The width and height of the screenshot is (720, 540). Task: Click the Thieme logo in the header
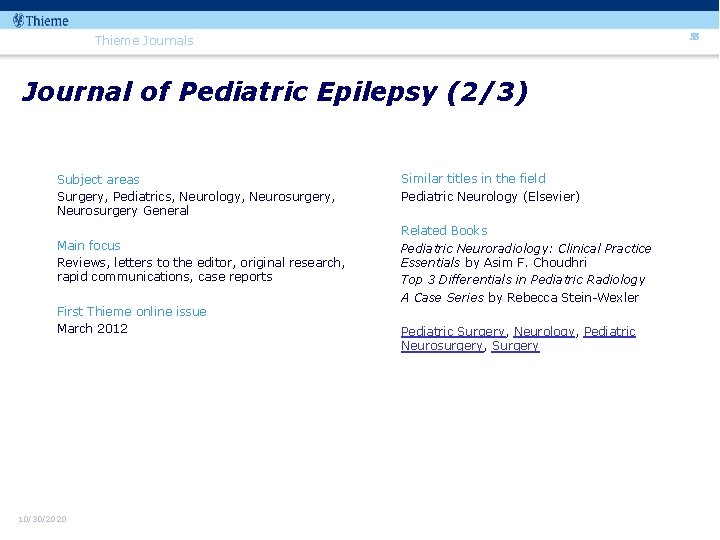[x=40, y=21]
